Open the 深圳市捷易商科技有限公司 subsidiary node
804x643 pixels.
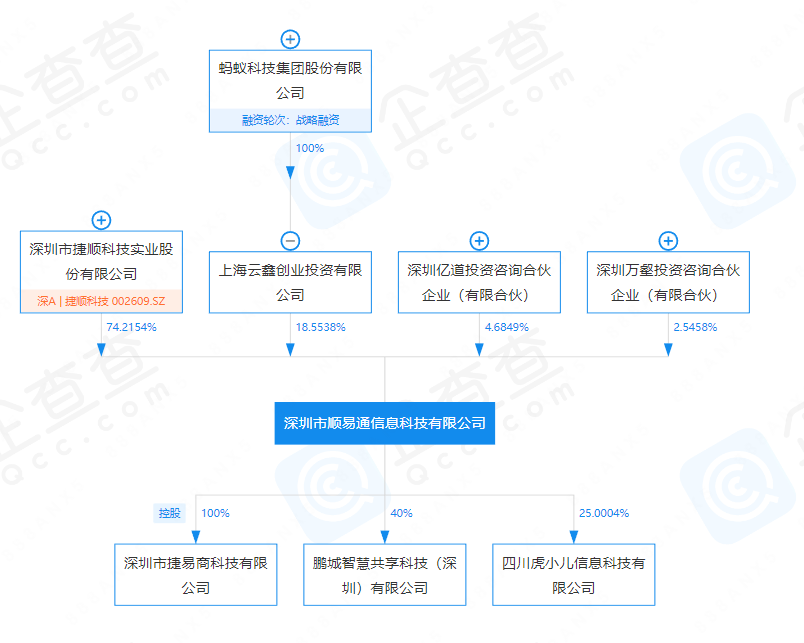point(196,575)
